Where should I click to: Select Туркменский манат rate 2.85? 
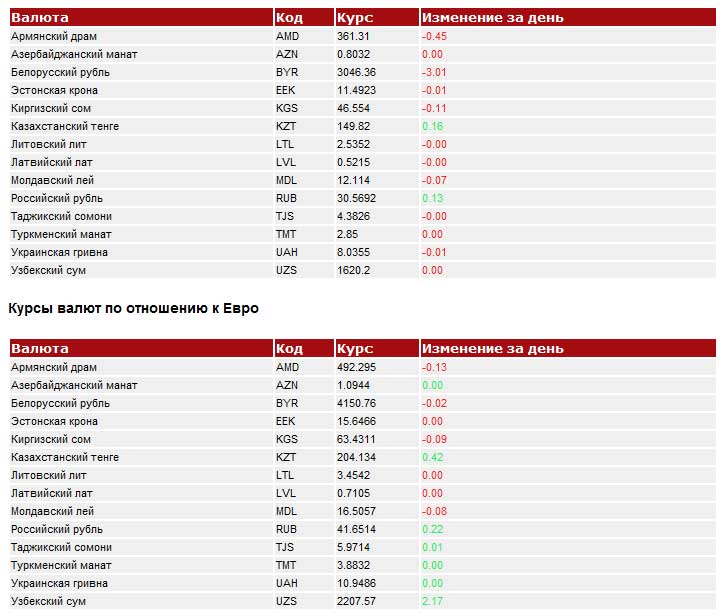[x=347, y=234]
